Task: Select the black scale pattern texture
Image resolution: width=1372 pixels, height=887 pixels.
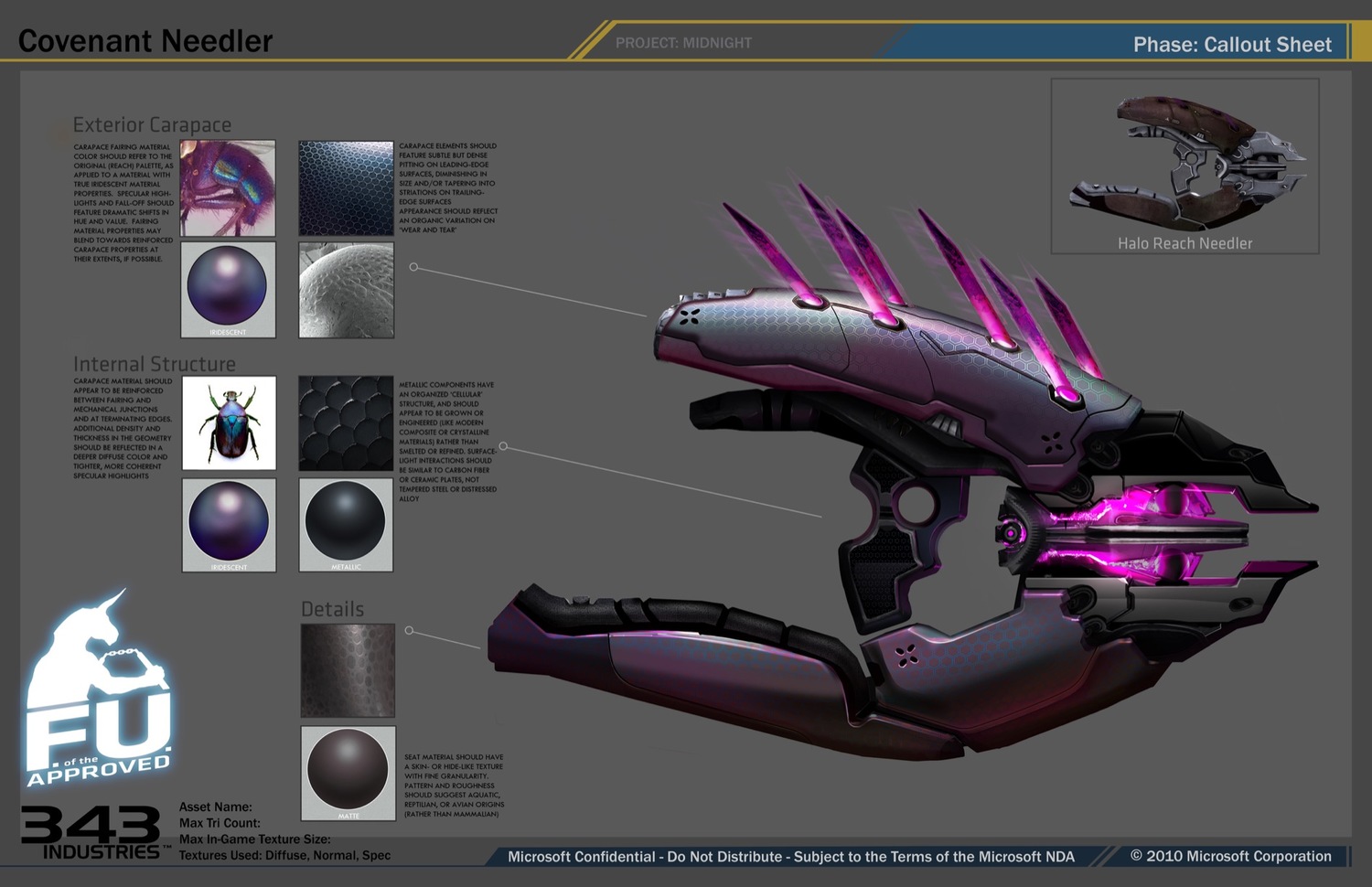Action: pos(346,423)
